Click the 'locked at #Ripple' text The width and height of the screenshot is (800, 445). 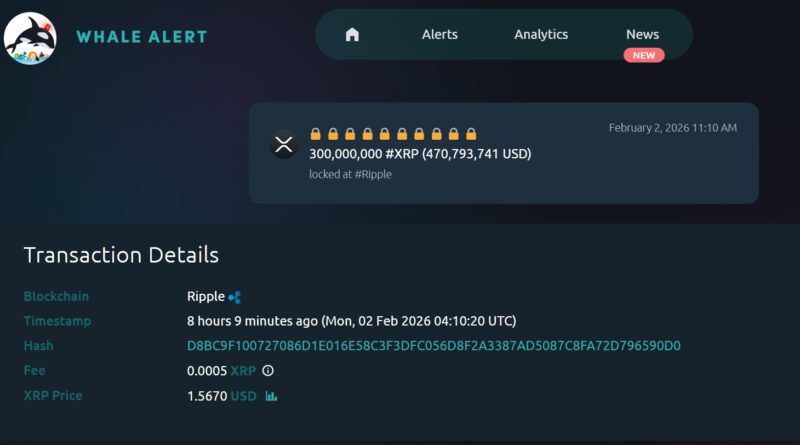350,174
